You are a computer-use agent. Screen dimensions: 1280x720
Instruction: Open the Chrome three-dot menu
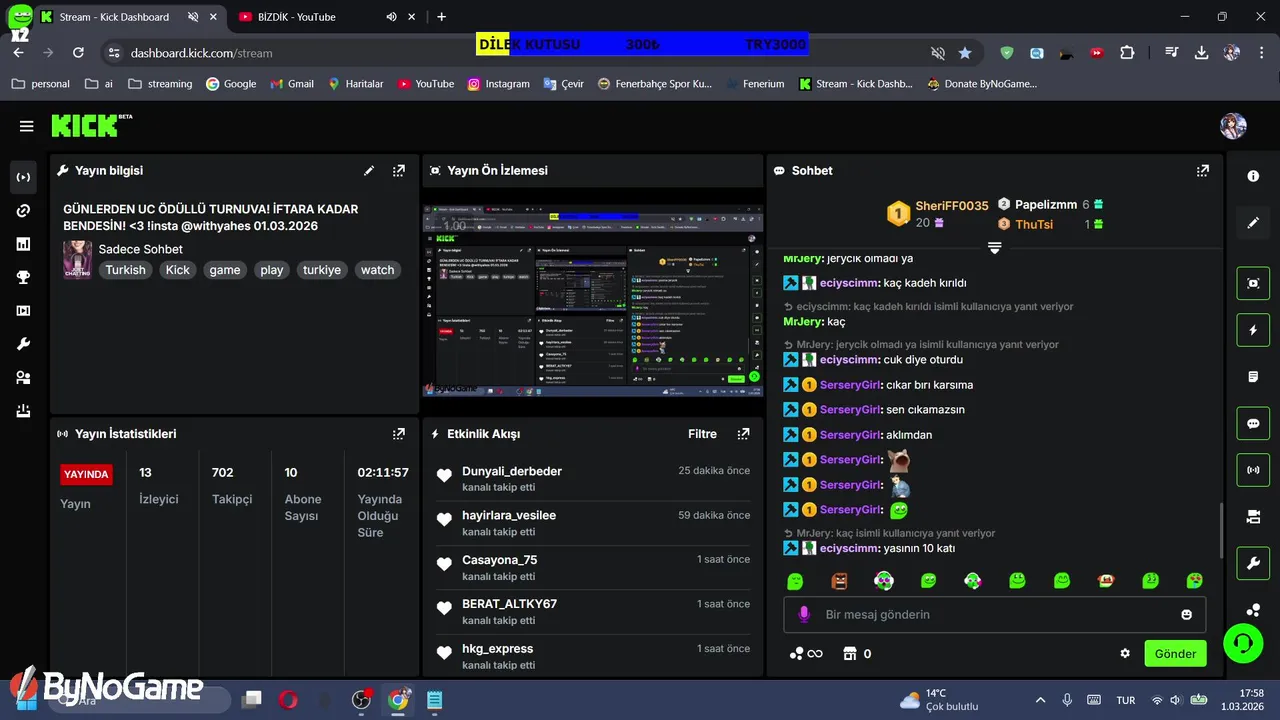(x=1260, y=53)
